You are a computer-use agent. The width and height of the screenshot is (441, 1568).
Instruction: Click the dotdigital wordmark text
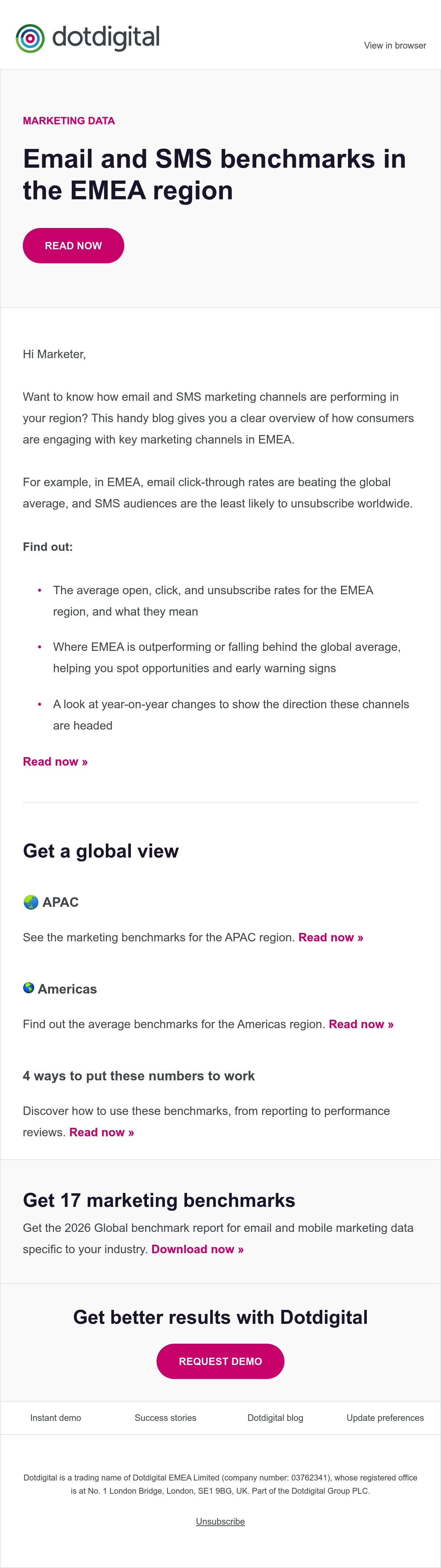106,38
